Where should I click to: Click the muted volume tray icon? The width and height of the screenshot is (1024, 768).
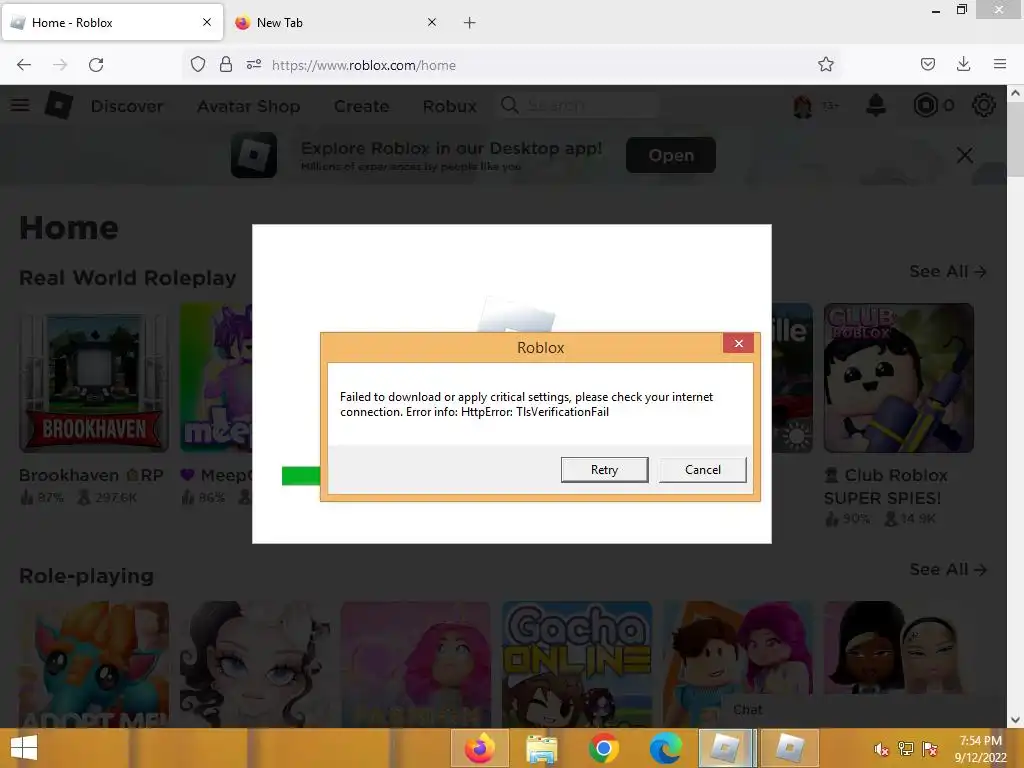[881, 749]
